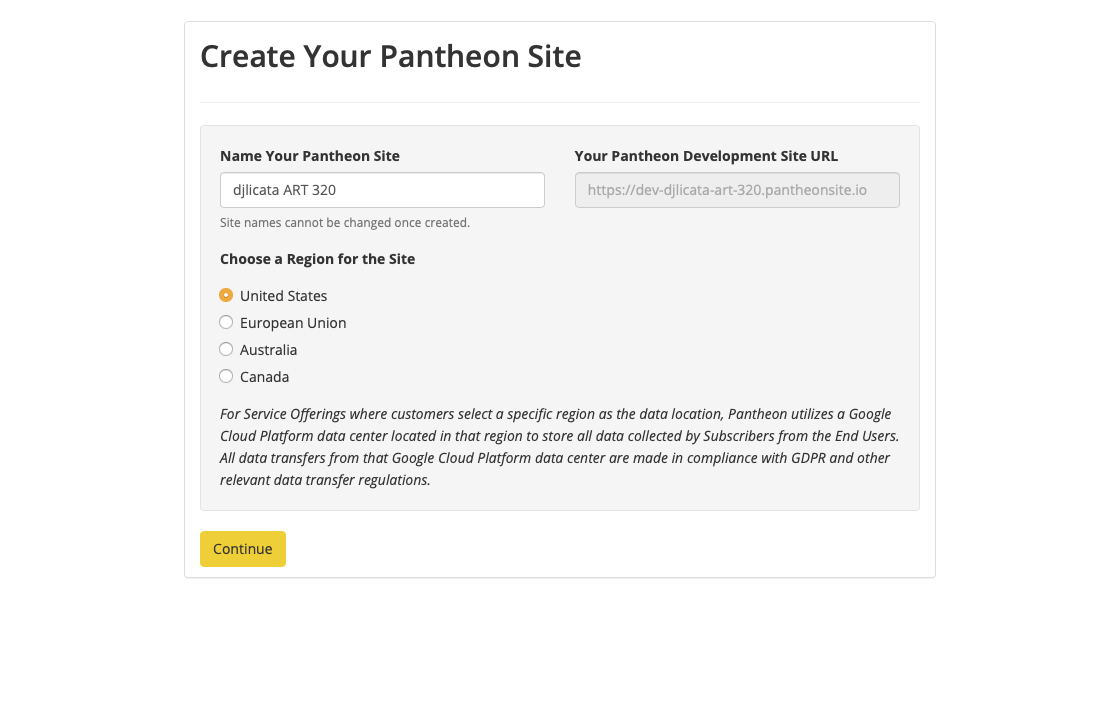Click the Create Your Pantheon Site heading
Screen dimensions: 1115x701
click(390, 56)
